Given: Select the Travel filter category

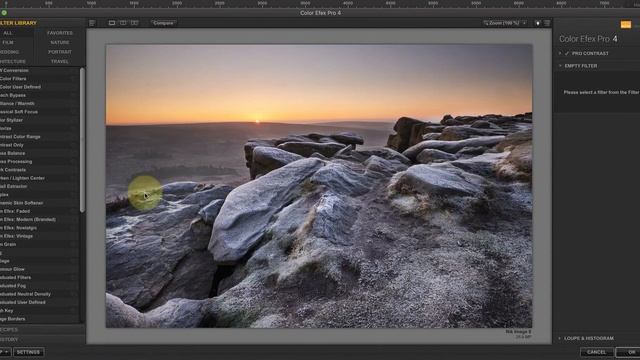Looking at the screenshot, I should 60,62.
